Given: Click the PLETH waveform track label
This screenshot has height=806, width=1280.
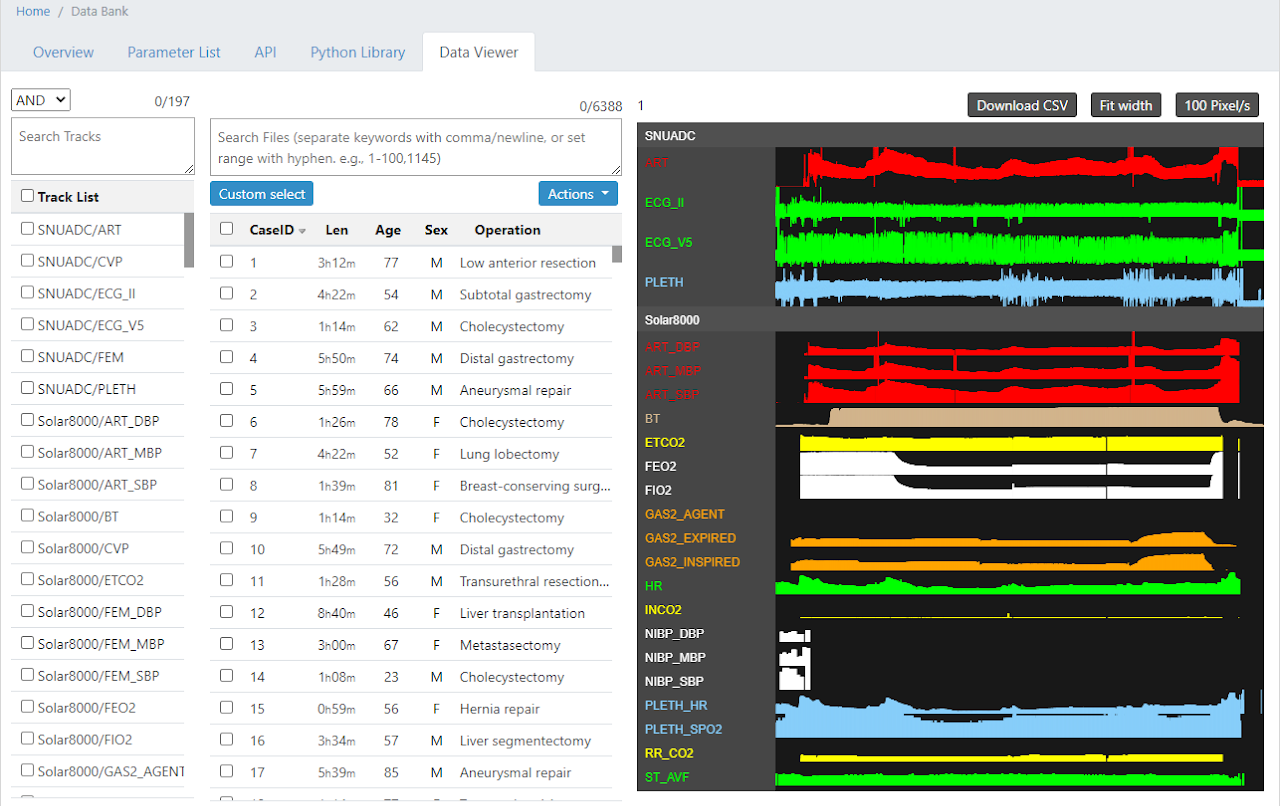Looking at the screenshot, I should click(x=664, y=282).
